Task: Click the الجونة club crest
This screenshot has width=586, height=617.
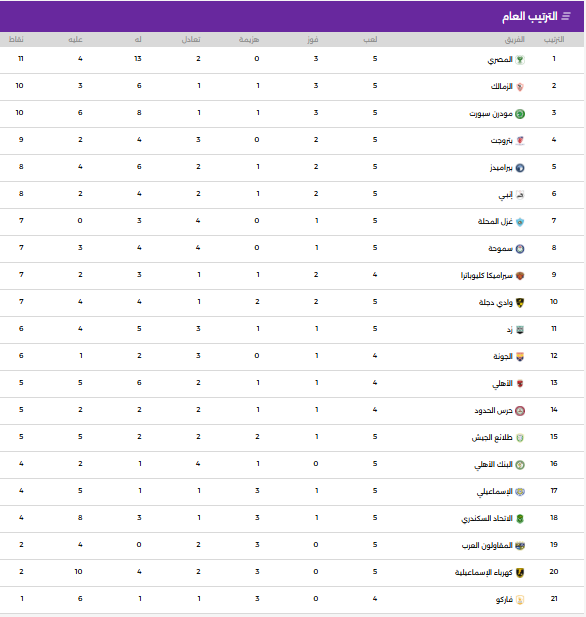Action: click(x=520, y=357)
